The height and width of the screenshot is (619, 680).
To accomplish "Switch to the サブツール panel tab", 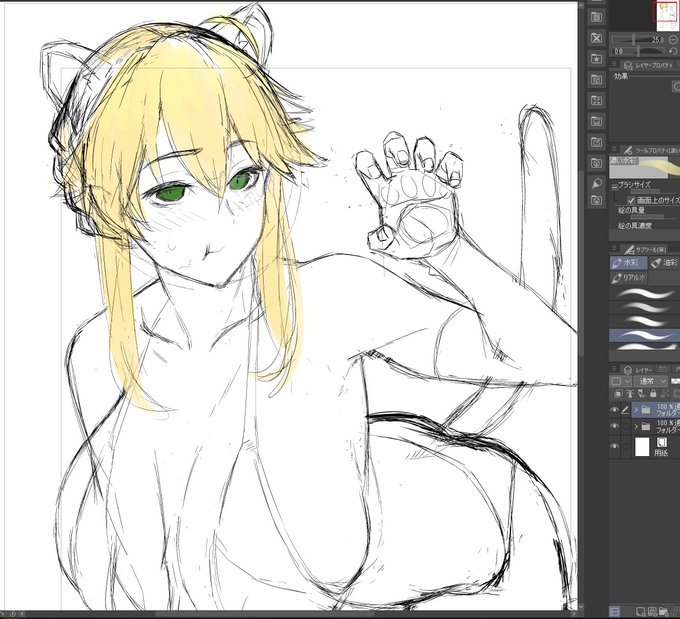I will [645, 249].
